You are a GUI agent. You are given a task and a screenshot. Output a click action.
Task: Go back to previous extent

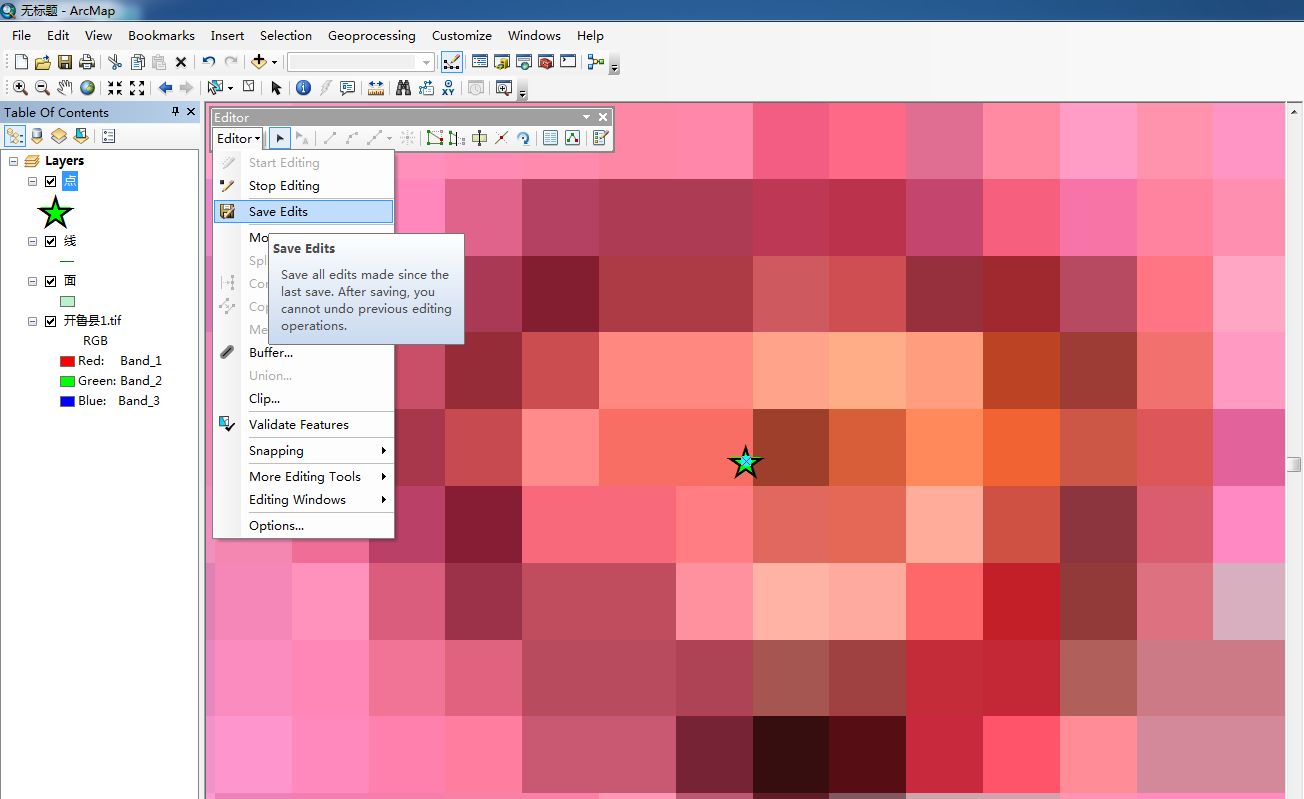click(166, 88)
